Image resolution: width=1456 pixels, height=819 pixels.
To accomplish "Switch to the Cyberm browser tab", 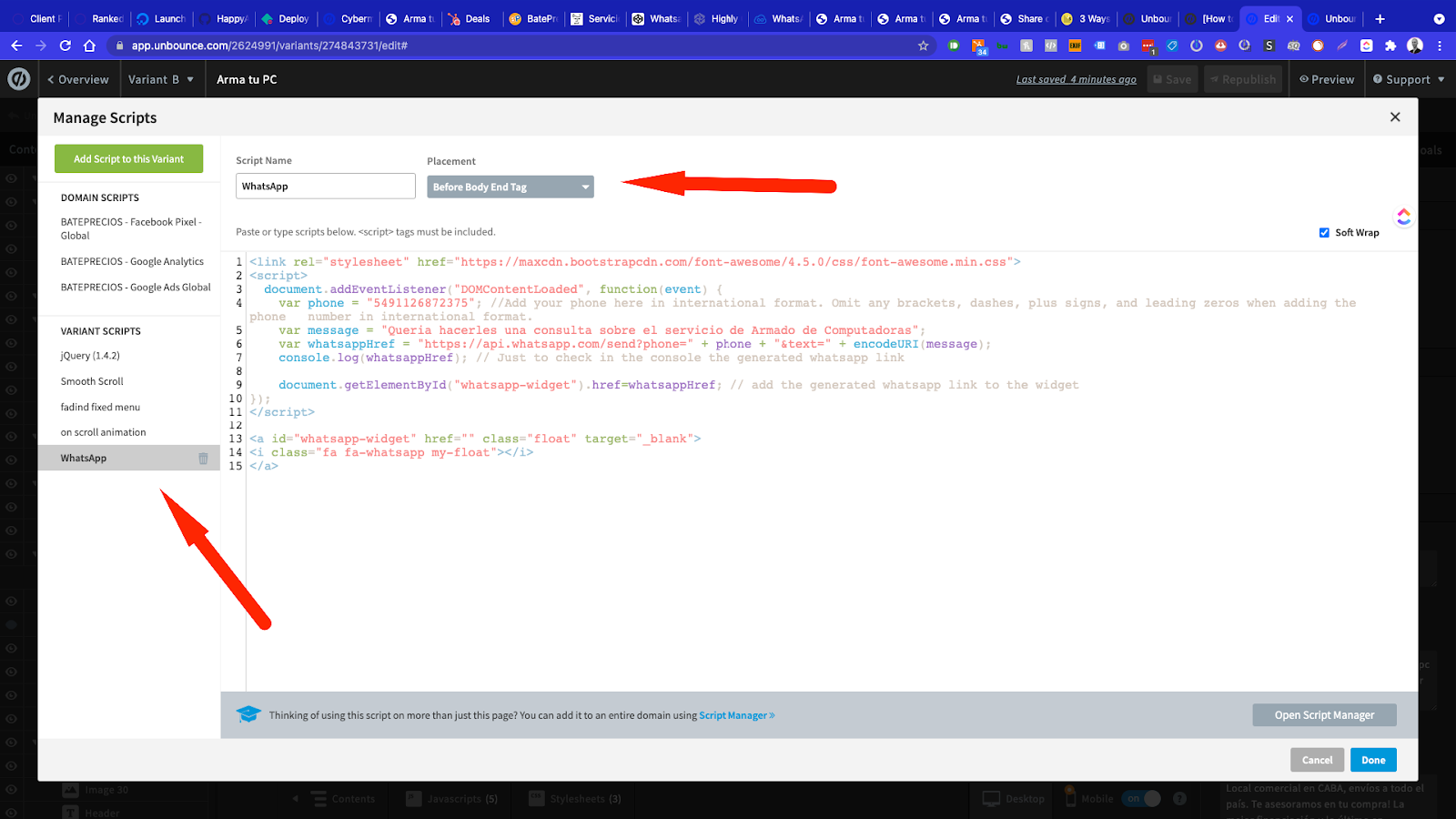I will 349,18.
